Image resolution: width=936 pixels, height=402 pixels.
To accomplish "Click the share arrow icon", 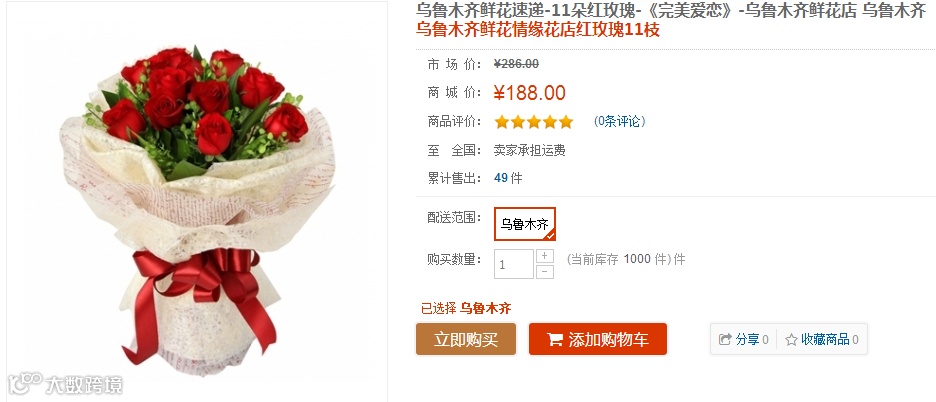I will click(x=725, y=339).
